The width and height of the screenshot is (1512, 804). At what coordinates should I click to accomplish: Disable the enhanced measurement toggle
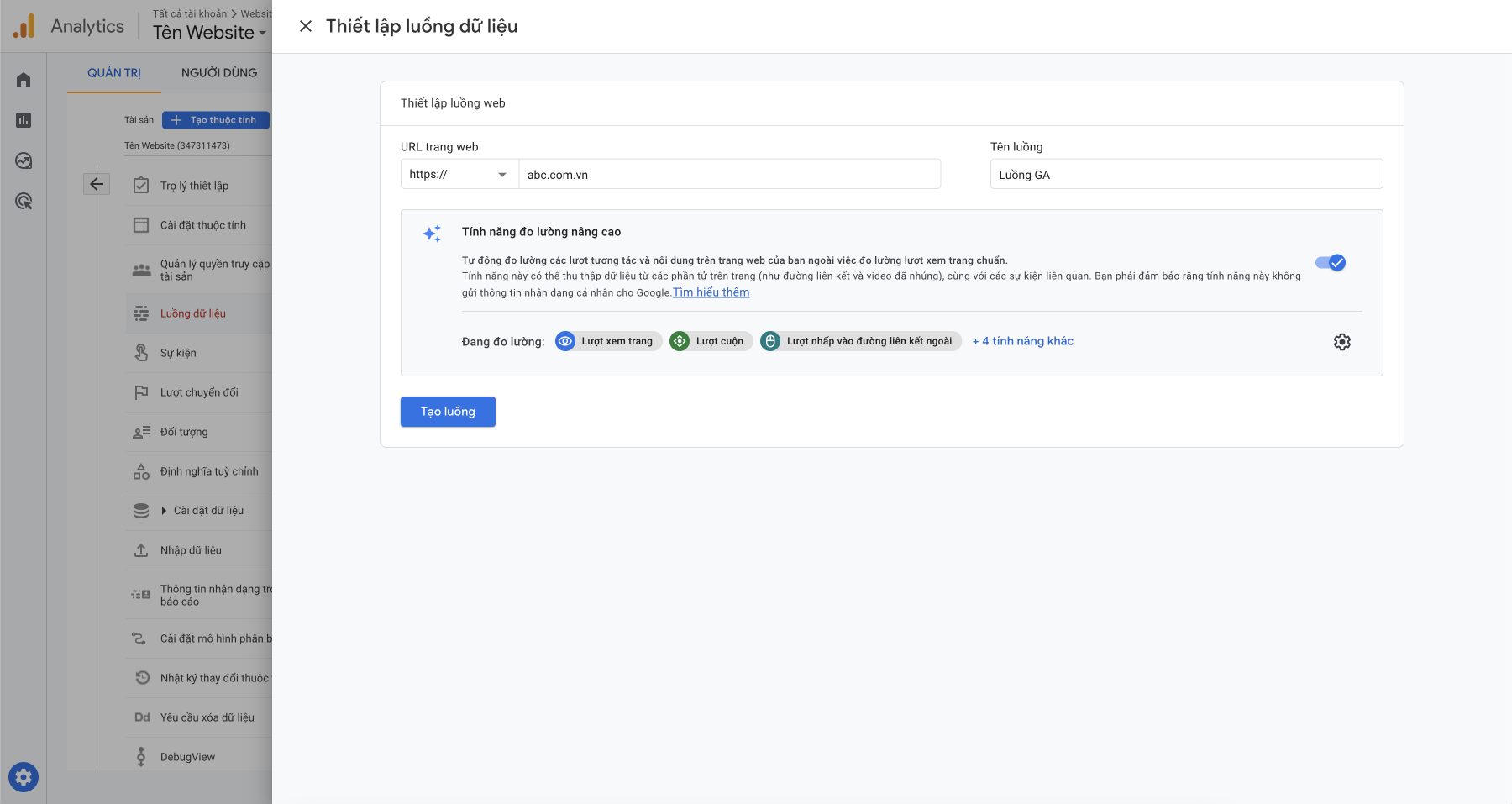pos(1331,263)
